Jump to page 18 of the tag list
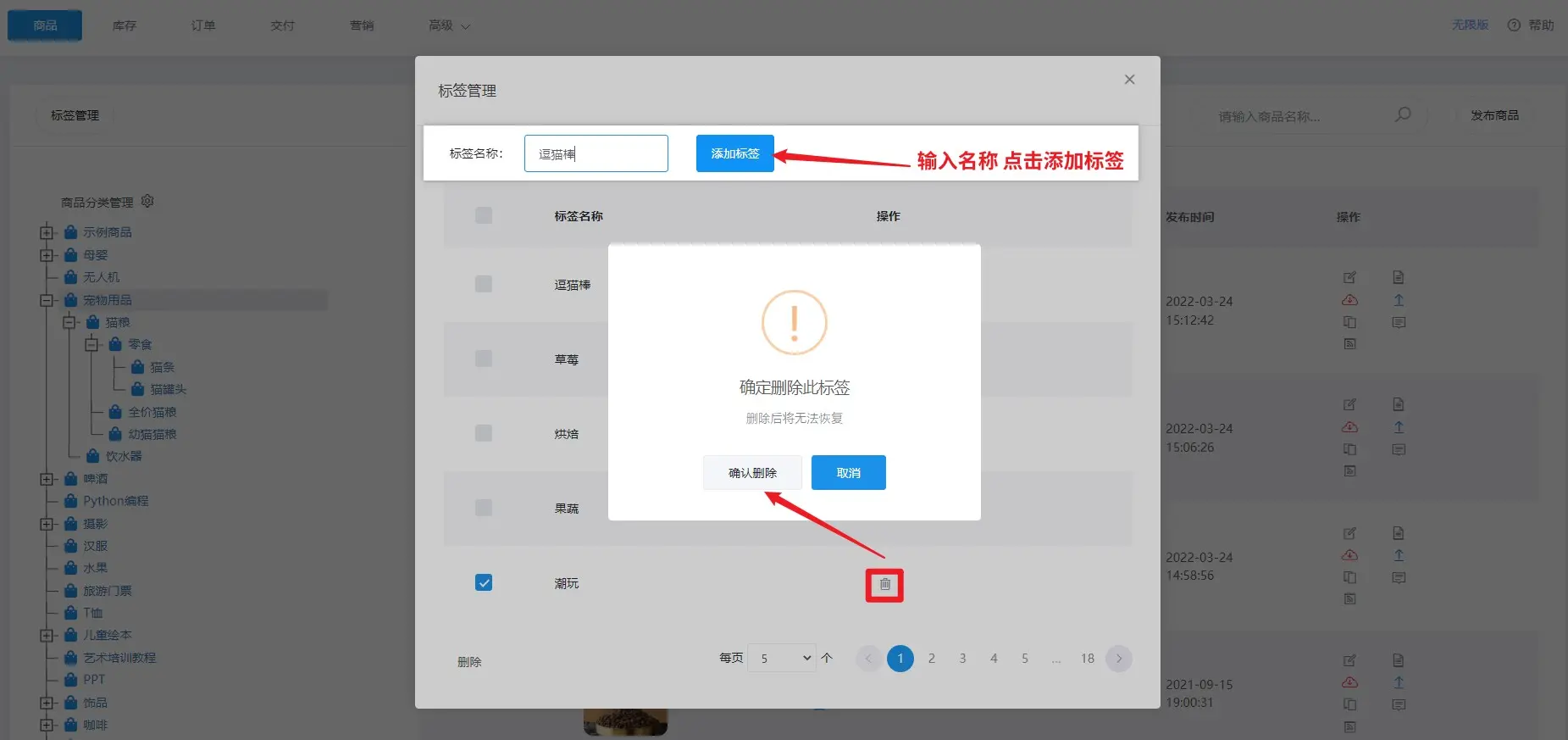The width and height of the screenshot is (1568, 740). point(1088,659)
